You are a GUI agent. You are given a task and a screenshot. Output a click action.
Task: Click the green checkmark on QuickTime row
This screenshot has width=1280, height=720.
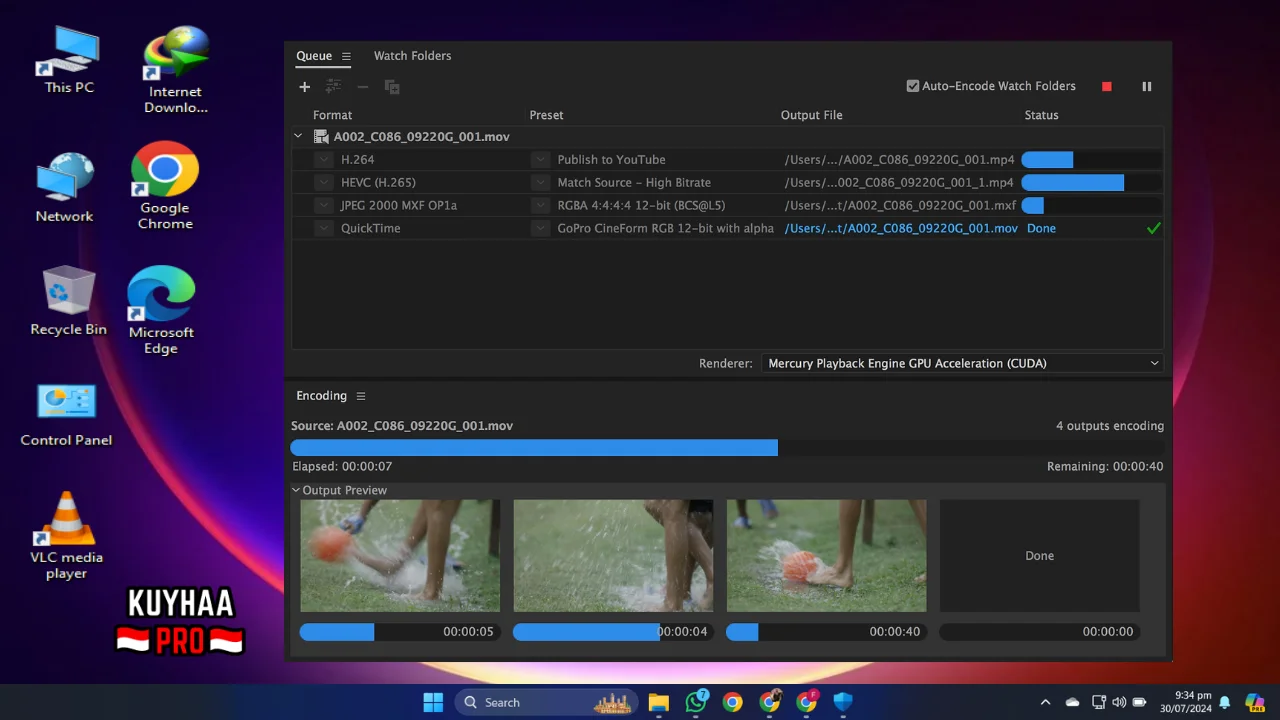coord(1153,229)
